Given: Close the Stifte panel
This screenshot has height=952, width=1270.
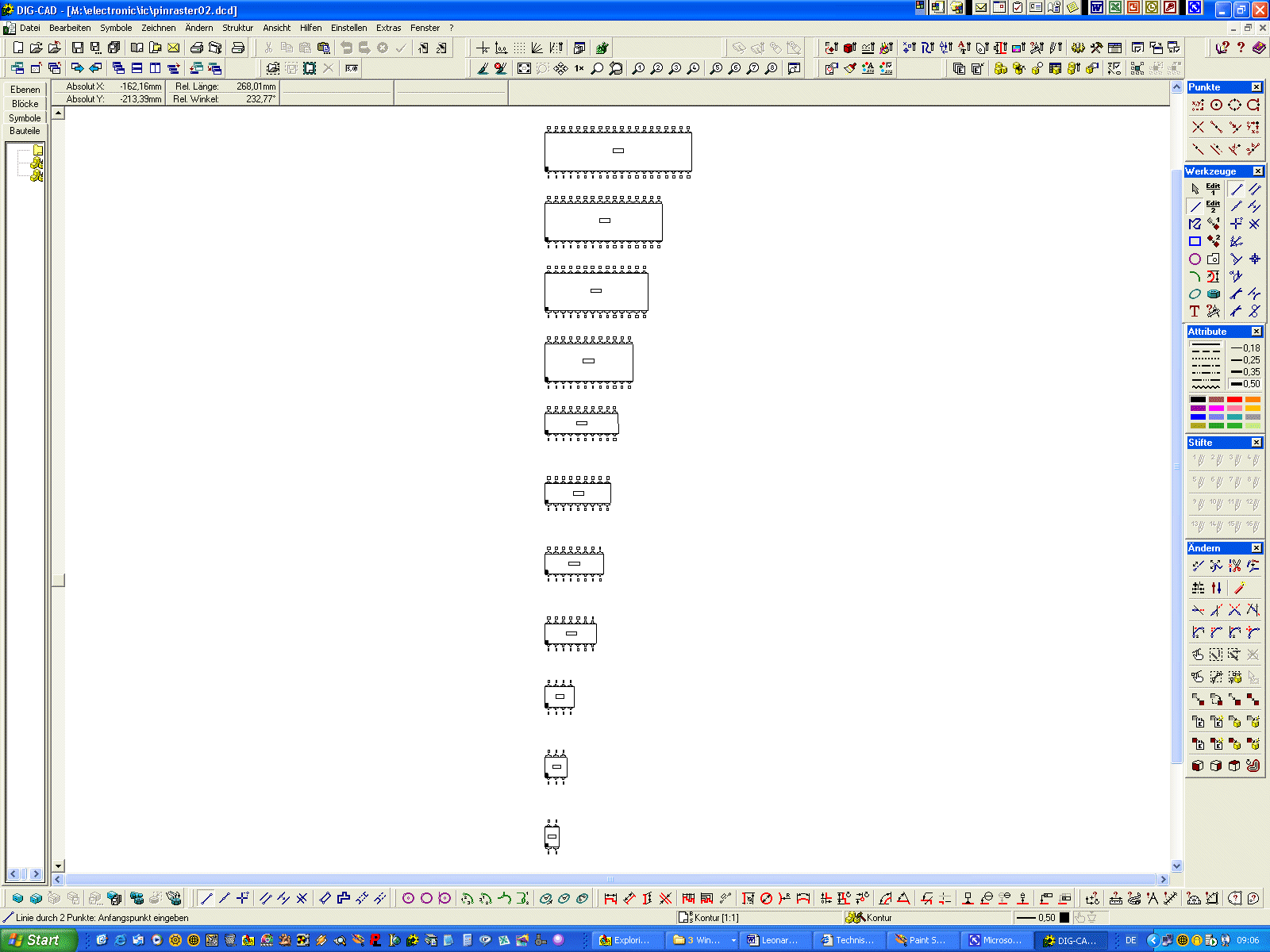Looking at the screenshot, I should point(1257,443).
